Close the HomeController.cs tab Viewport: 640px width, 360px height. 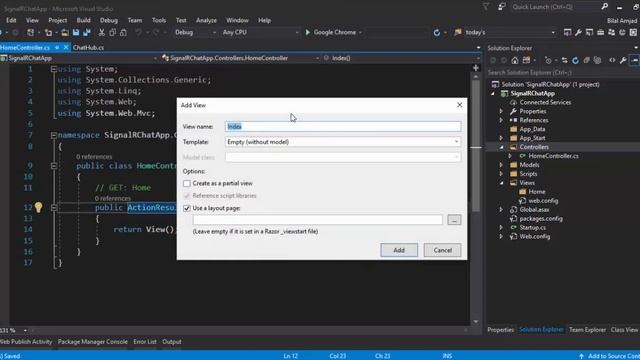[66, 47]
